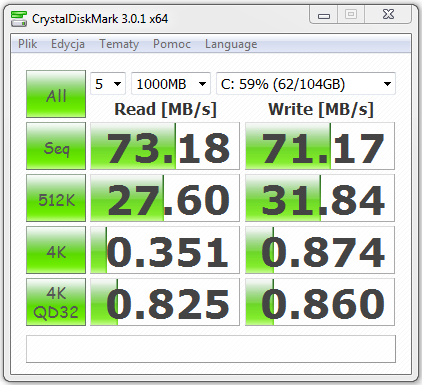Open the drive selector showing C: 59%

coord(306,84)
